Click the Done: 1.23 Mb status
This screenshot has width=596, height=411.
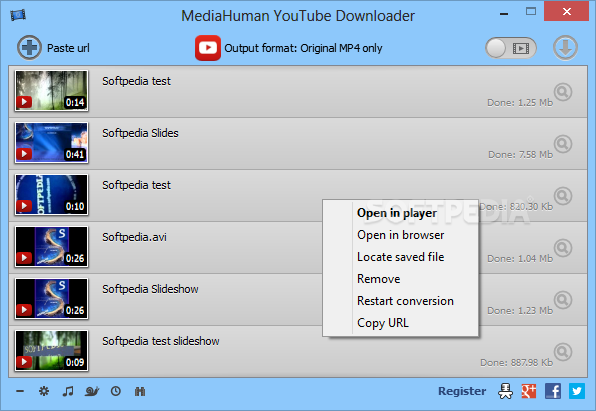coord(520,311)
